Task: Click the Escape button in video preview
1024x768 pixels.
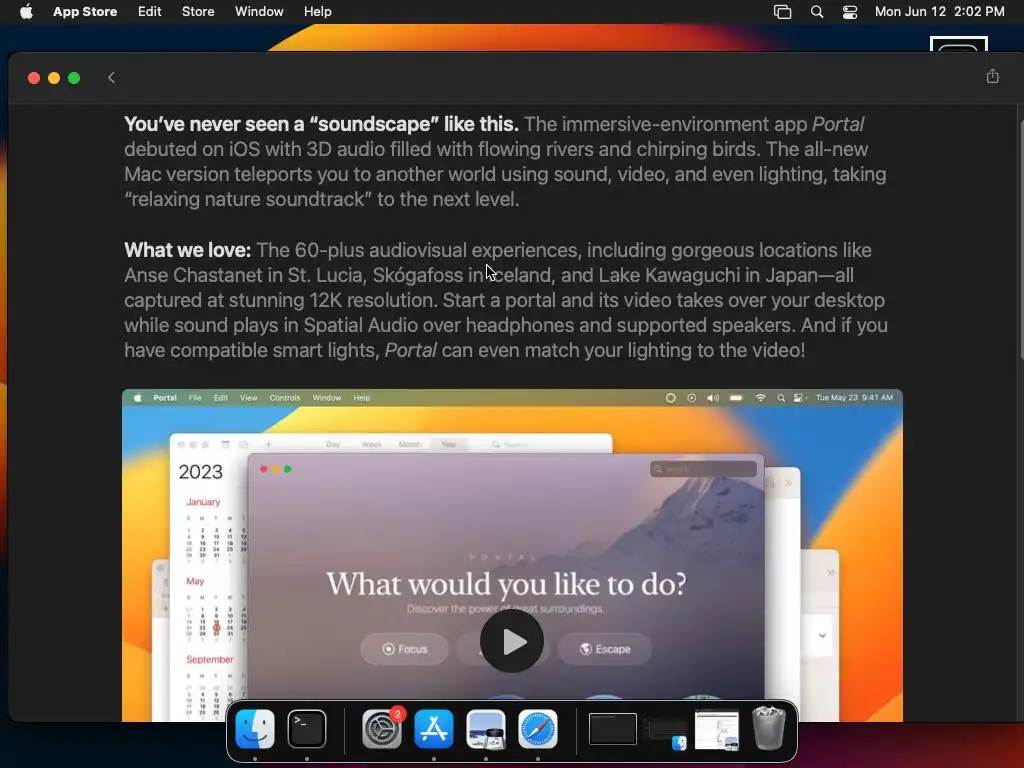Action: tap(605, 649)
